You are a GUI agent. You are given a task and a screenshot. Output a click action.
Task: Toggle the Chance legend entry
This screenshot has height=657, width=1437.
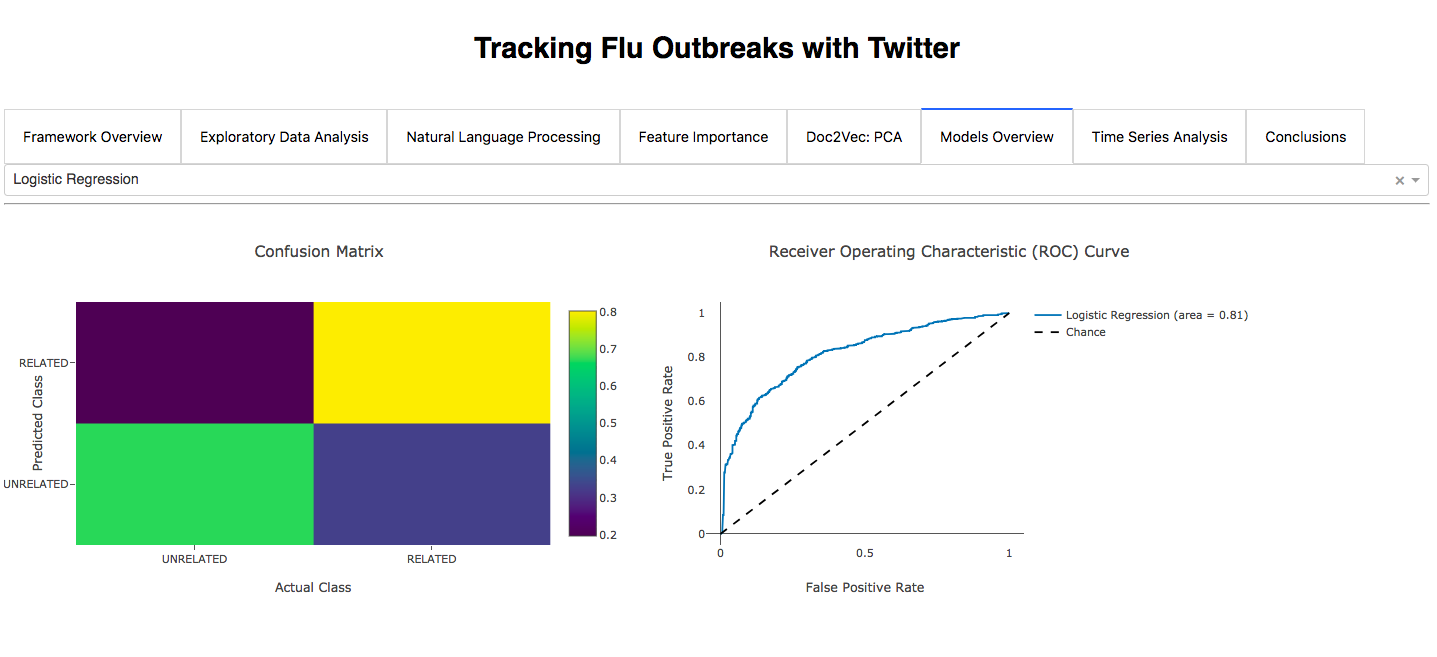pos(1070,332)
